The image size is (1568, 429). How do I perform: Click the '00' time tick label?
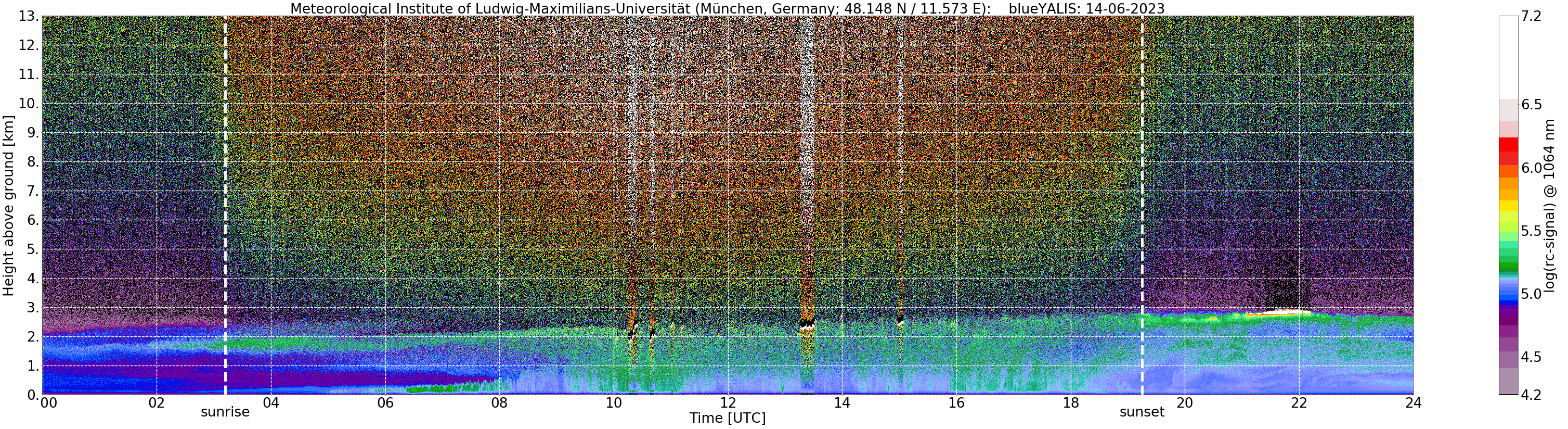point(48,403)
